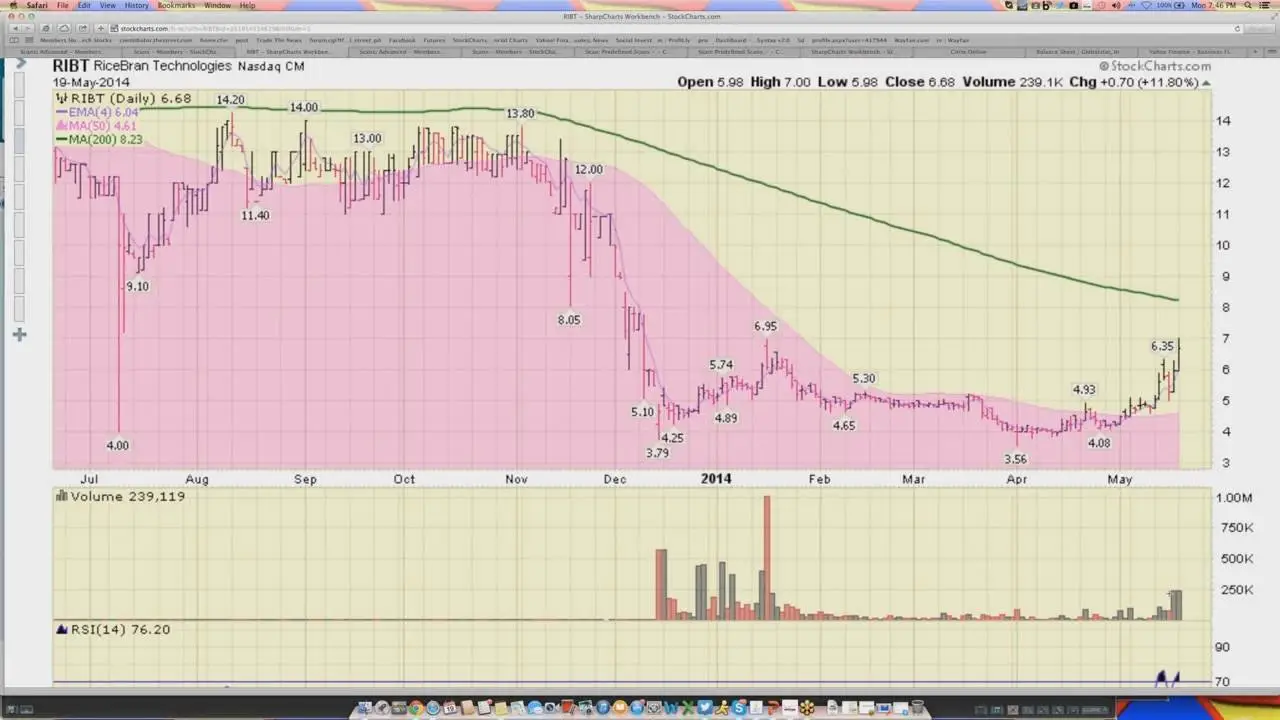Open Finder from the Dock
Screen dimensions: 1280x720
pyautogui.click(x=365, y=707)
